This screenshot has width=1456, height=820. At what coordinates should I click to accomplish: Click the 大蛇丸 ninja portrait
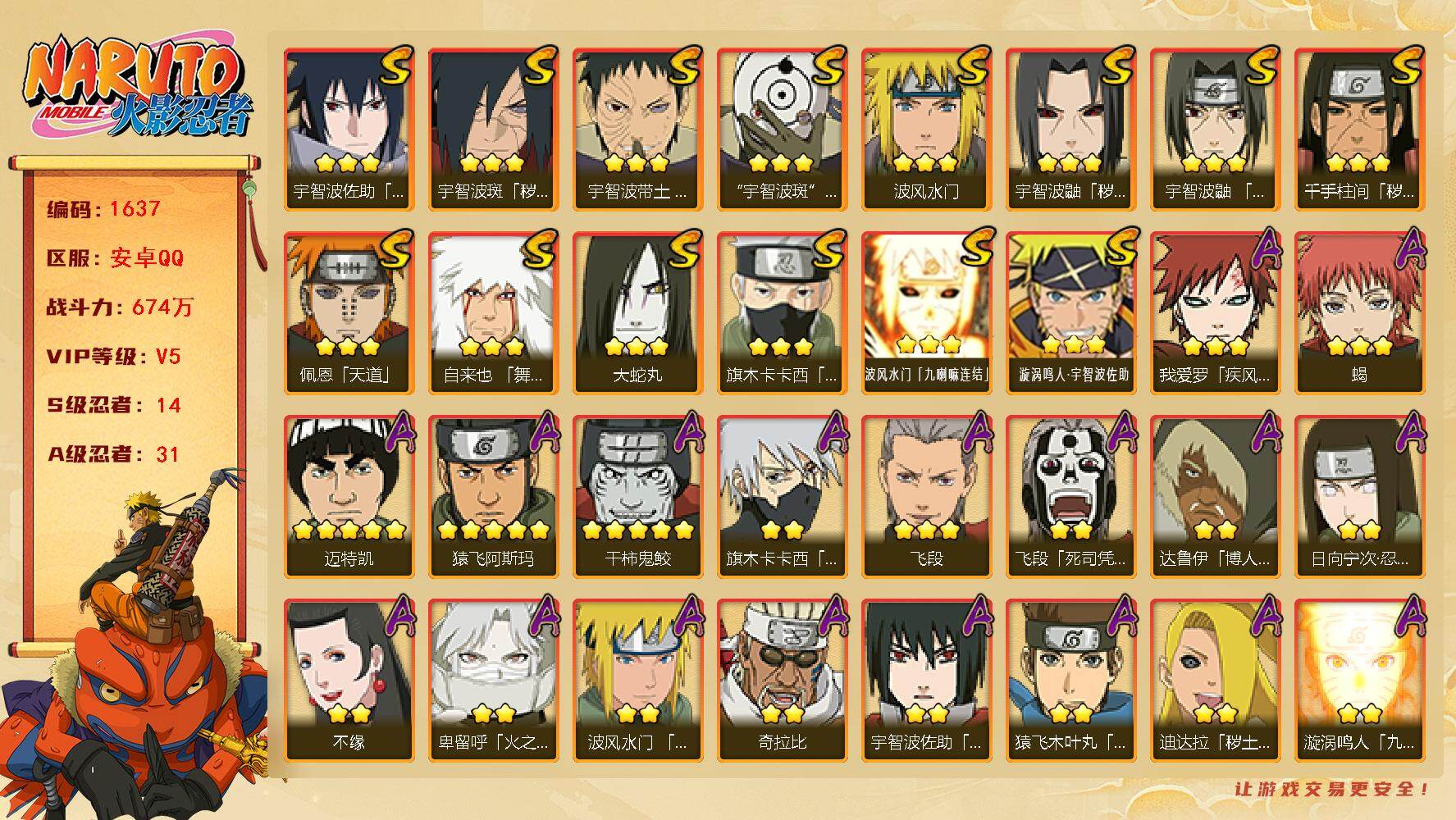click(637, 312)
